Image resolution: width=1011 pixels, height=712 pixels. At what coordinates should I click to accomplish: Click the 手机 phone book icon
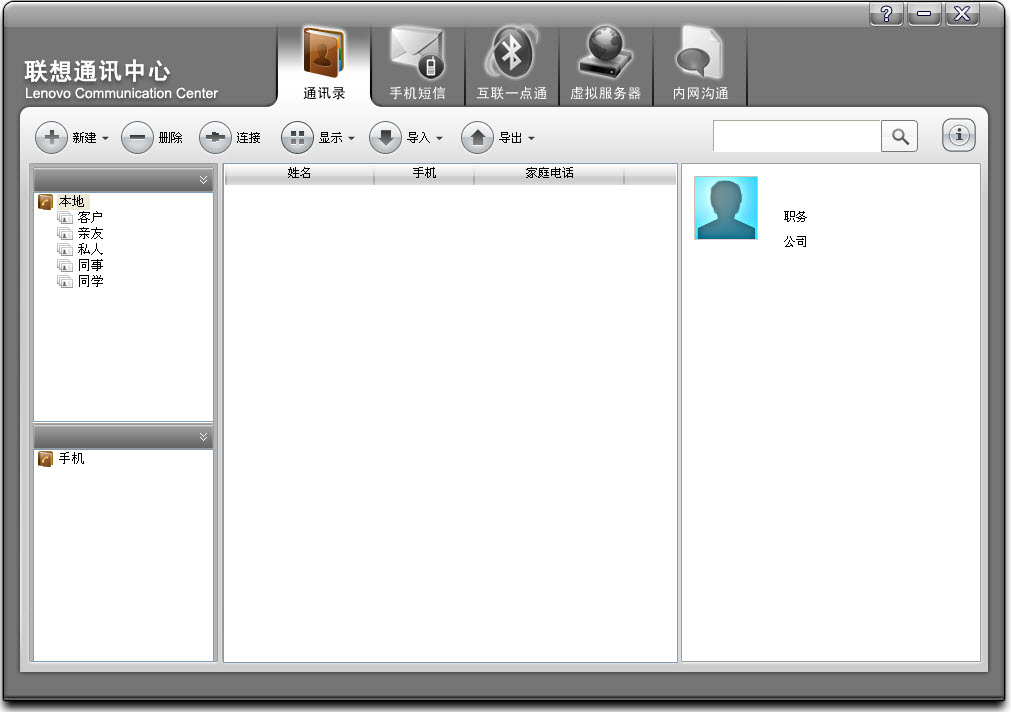45,459
